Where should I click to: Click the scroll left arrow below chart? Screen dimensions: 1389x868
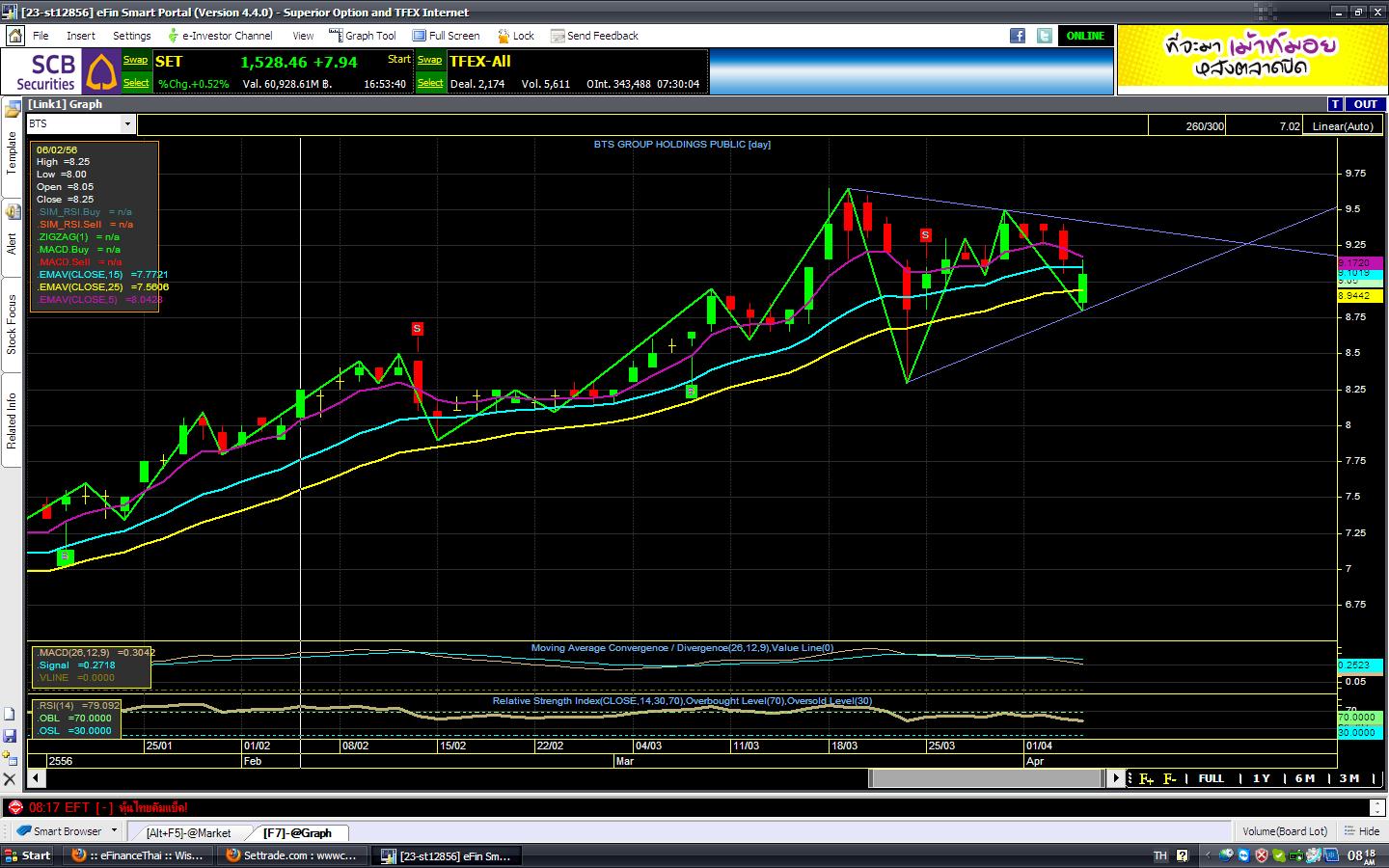[x=36, y=777]
